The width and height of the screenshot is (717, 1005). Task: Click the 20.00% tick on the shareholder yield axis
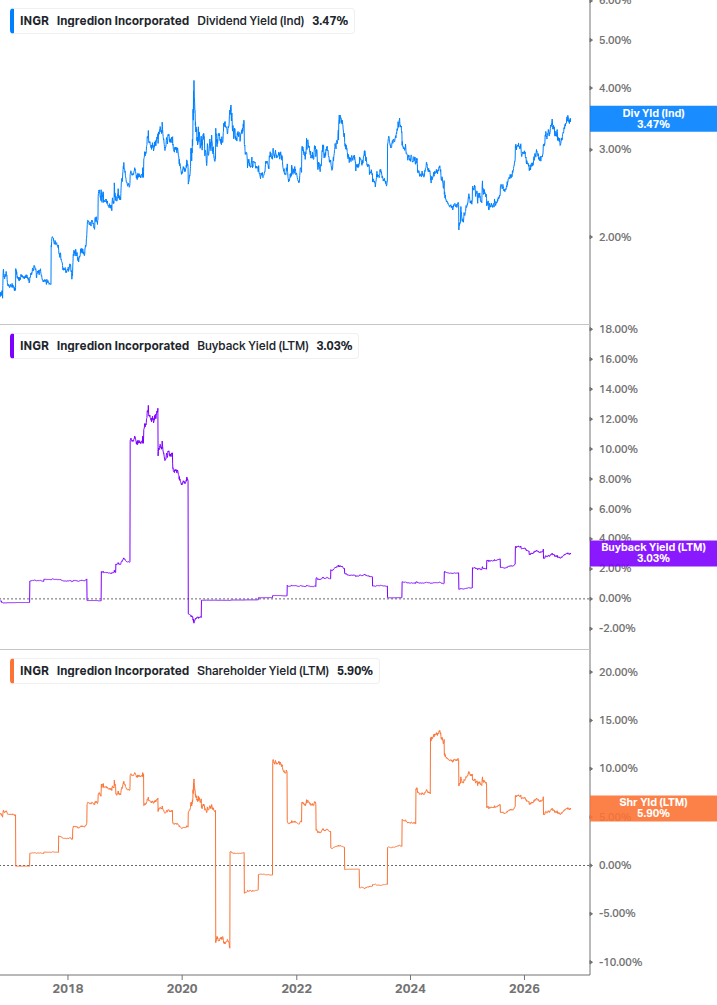pos(618,672)
